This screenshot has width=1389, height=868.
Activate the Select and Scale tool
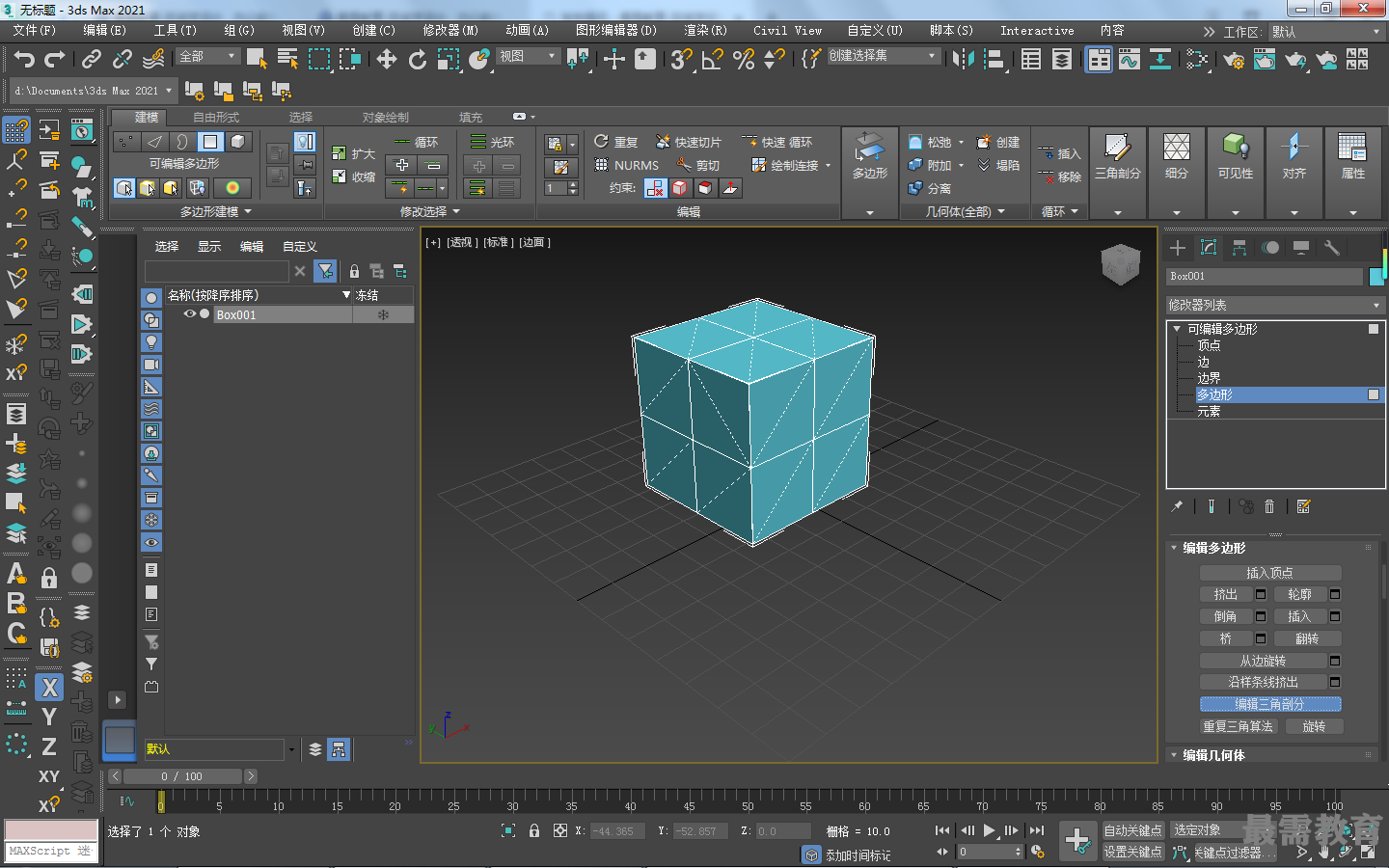tap(449, 60)
